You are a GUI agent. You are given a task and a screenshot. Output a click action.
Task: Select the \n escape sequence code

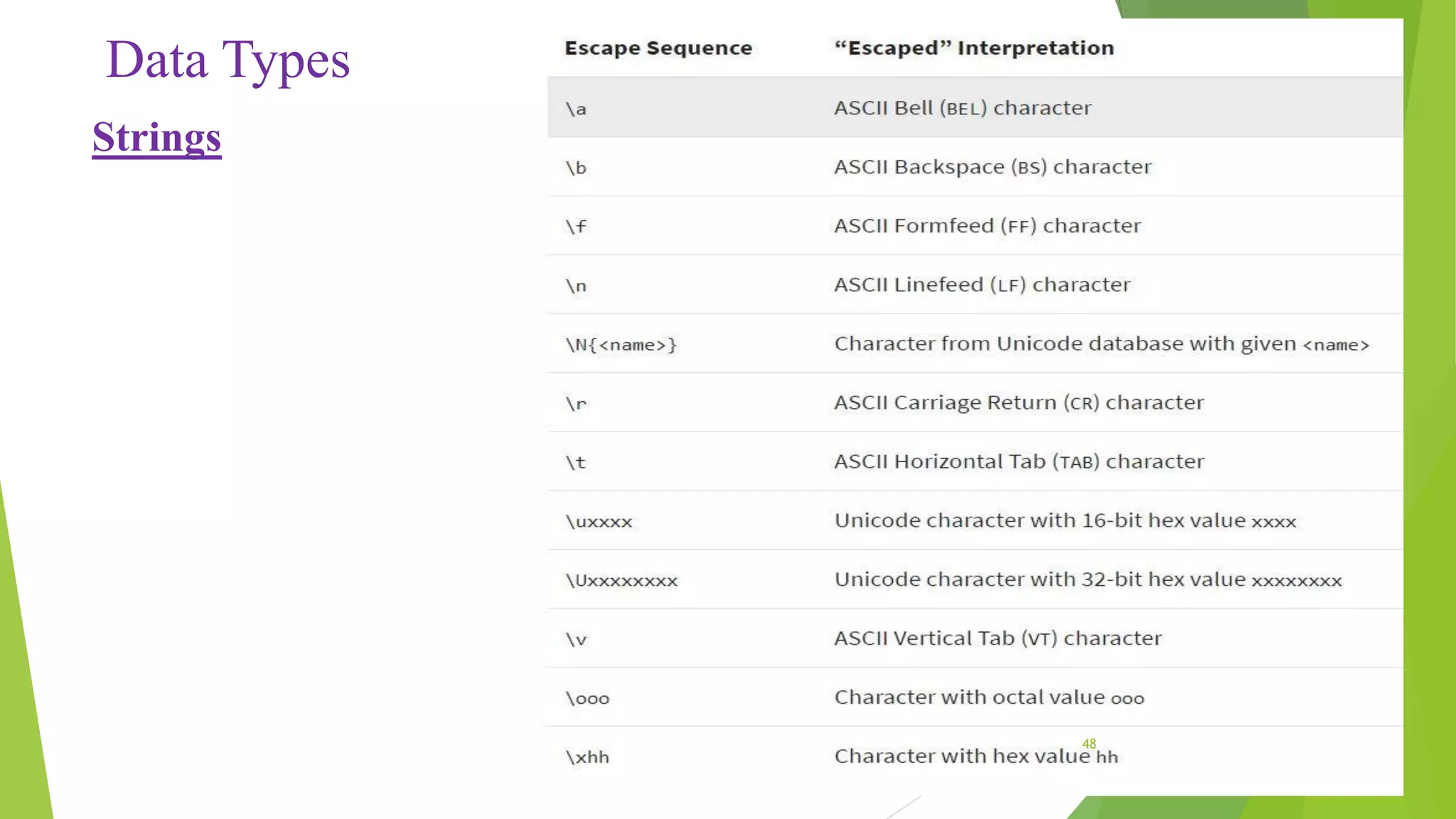tap(576, 285)
